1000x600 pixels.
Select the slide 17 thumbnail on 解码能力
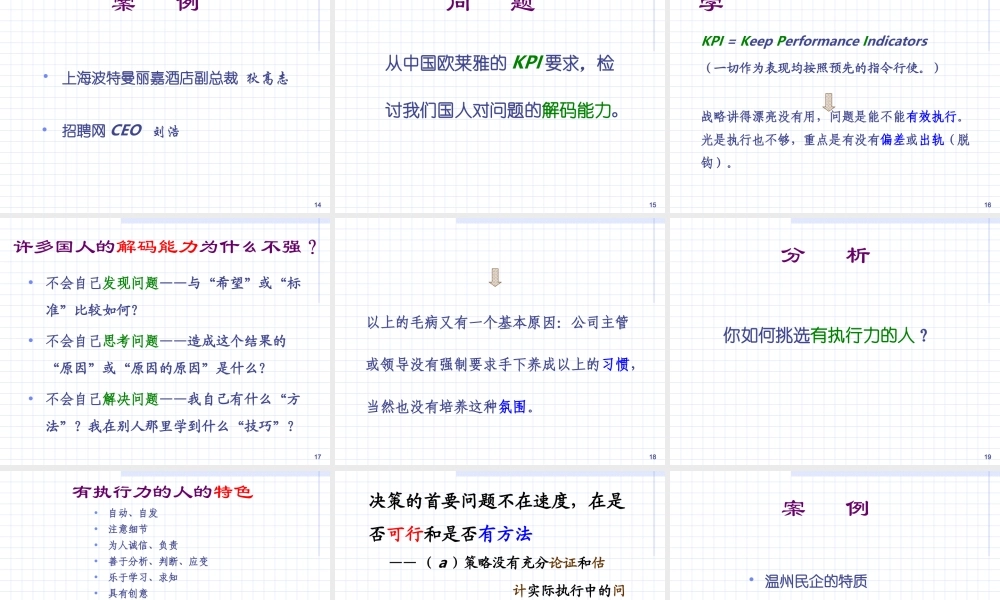(165, 340)
